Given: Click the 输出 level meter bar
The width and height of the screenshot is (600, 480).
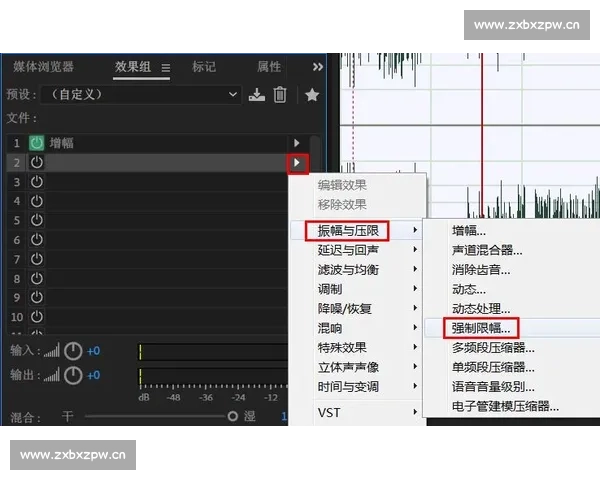Looking at the screenshot, I should coord(213,376).
